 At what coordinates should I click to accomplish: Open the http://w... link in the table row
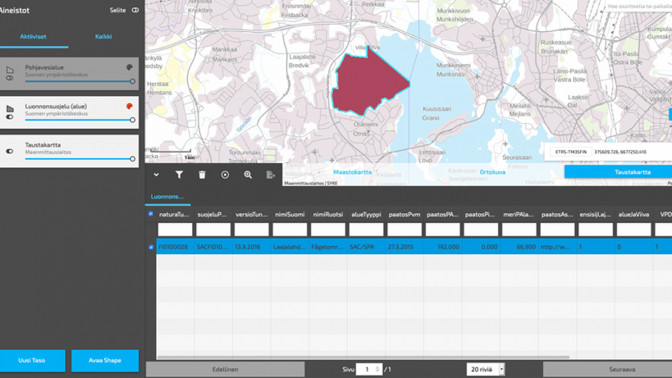pos(555,247)
